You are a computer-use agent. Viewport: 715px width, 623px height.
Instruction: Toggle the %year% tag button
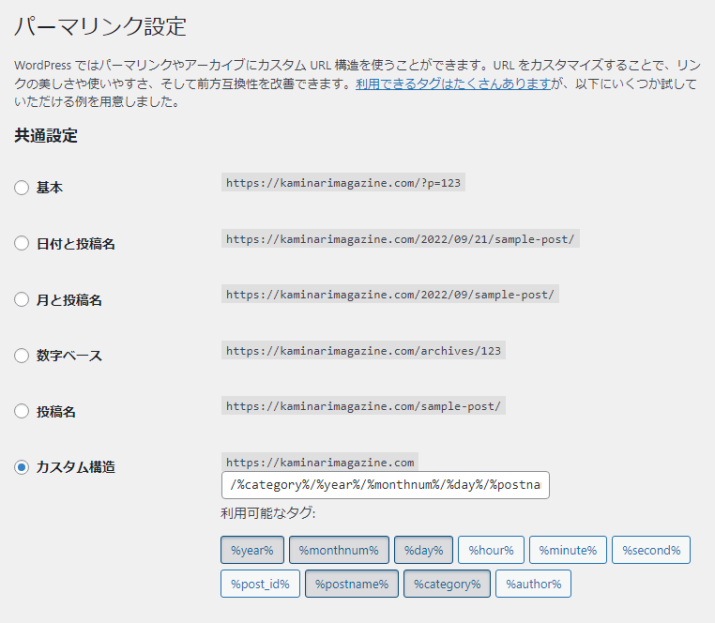click(x=252, y=550)
